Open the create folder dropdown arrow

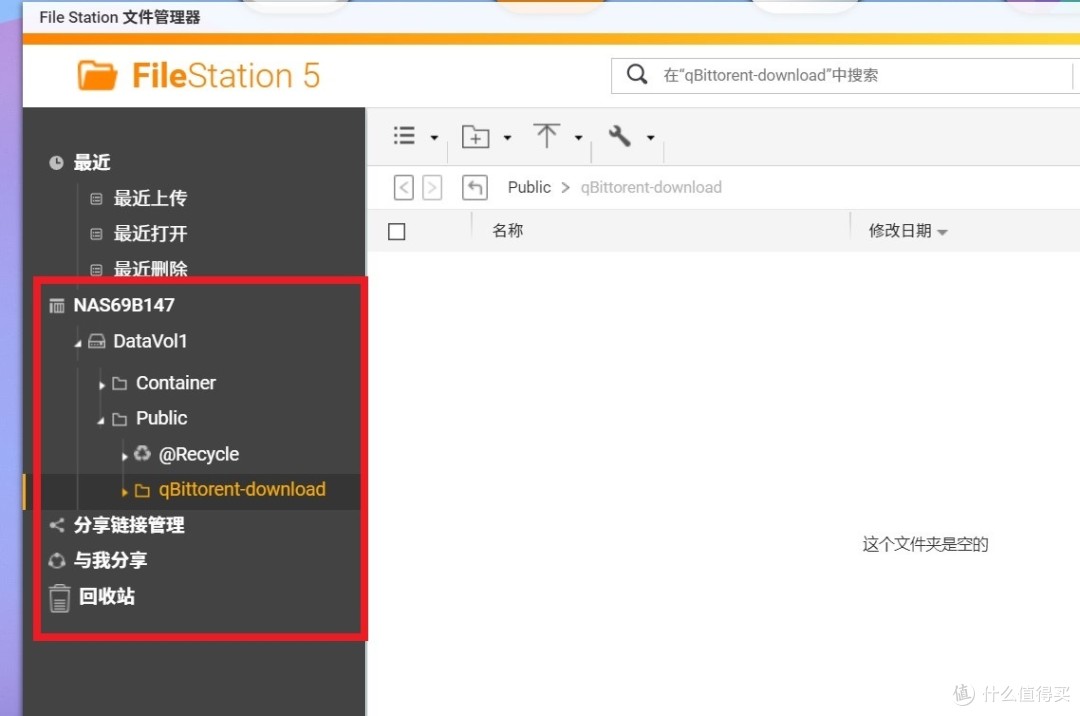507,138
